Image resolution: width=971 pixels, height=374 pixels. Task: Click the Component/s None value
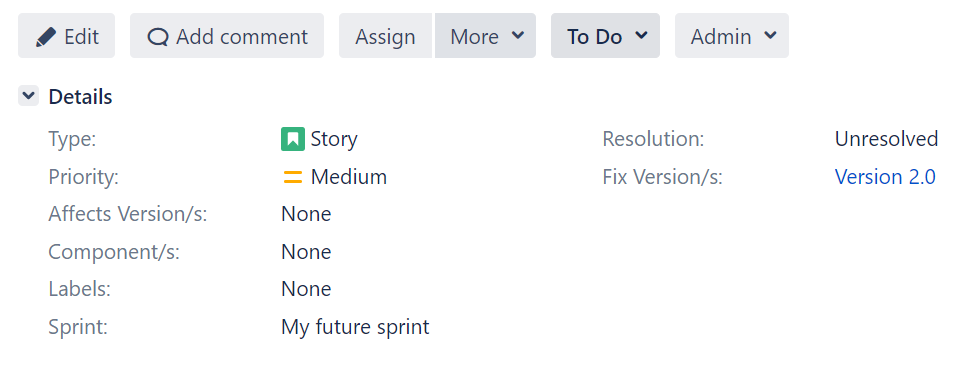click(x=306, y=252)
